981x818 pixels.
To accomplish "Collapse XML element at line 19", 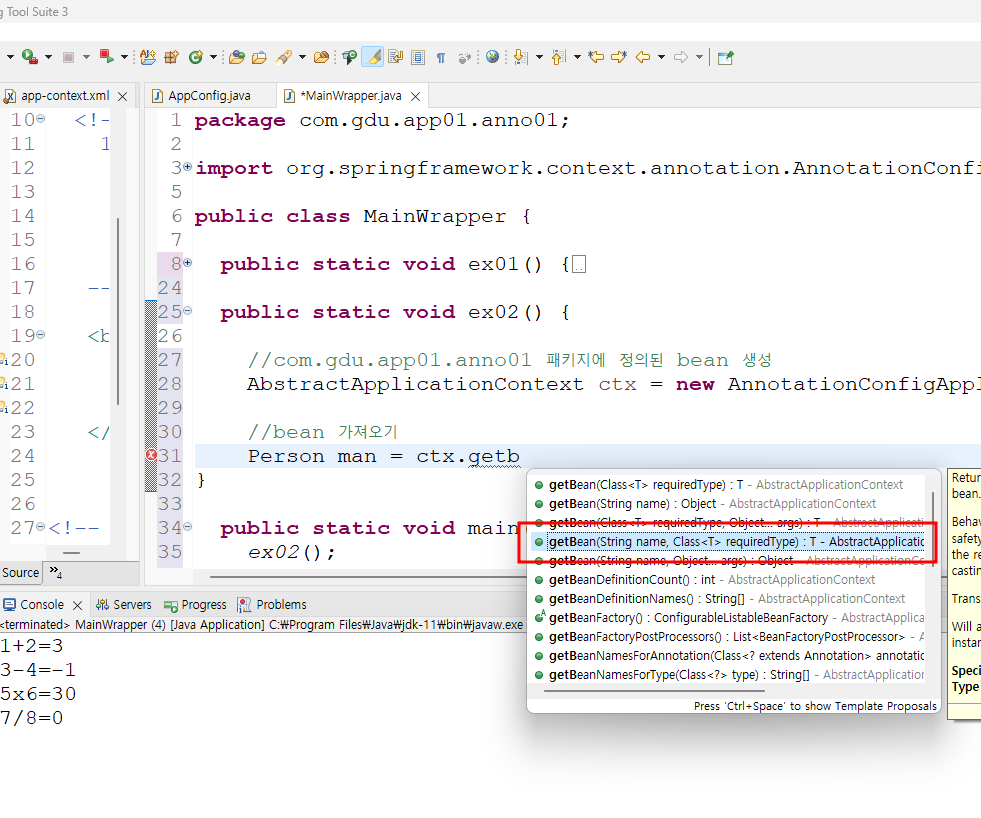I will click(x=41, y=335).
